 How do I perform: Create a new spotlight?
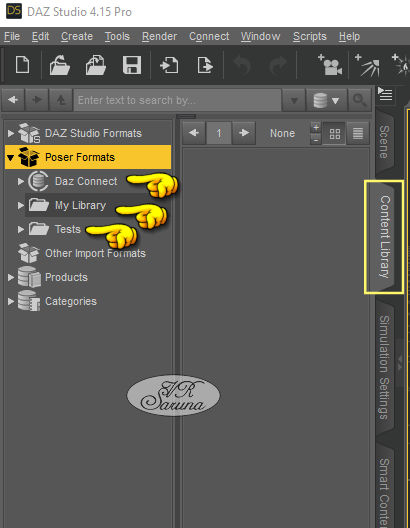point(368,65)
